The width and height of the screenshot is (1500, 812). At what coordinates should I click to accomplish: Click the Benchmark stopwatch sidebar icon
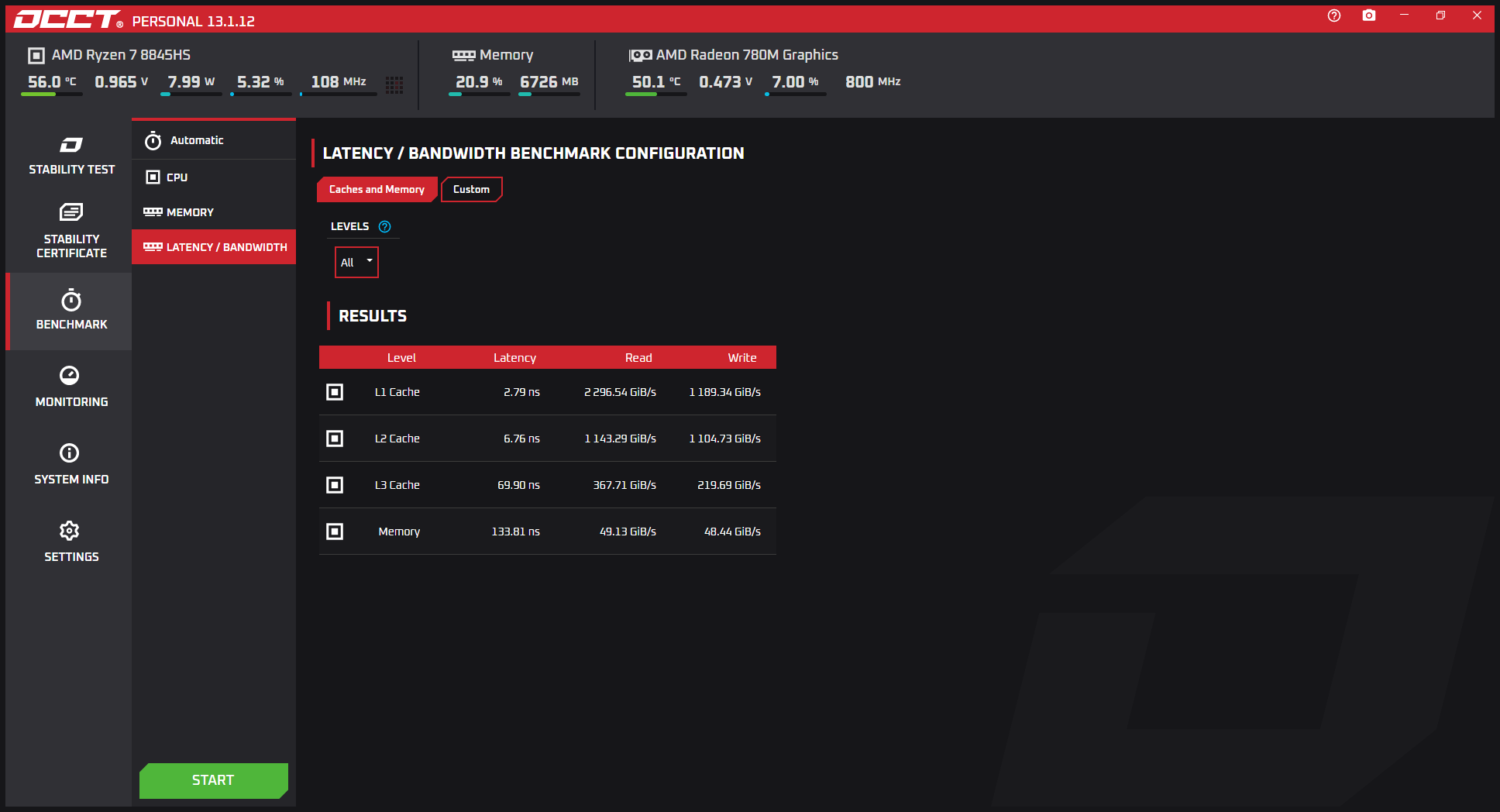click(x=71, y=300)
